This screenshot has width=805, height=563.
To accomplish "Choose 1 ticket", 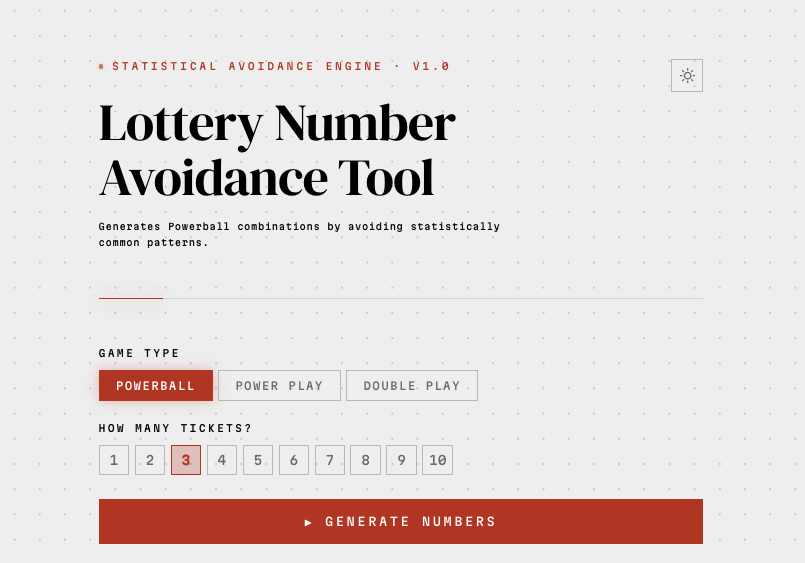I will [x=114, y=460].
